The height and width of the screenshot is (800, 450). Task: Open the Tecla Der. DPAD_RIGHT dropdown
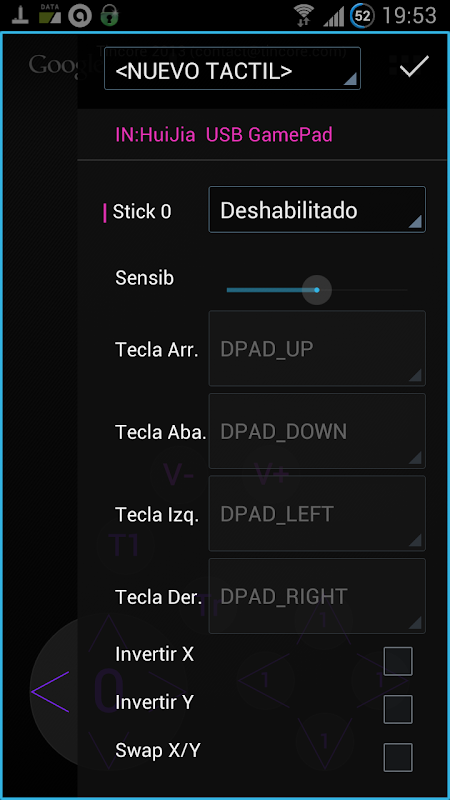(x=317, y=596)
